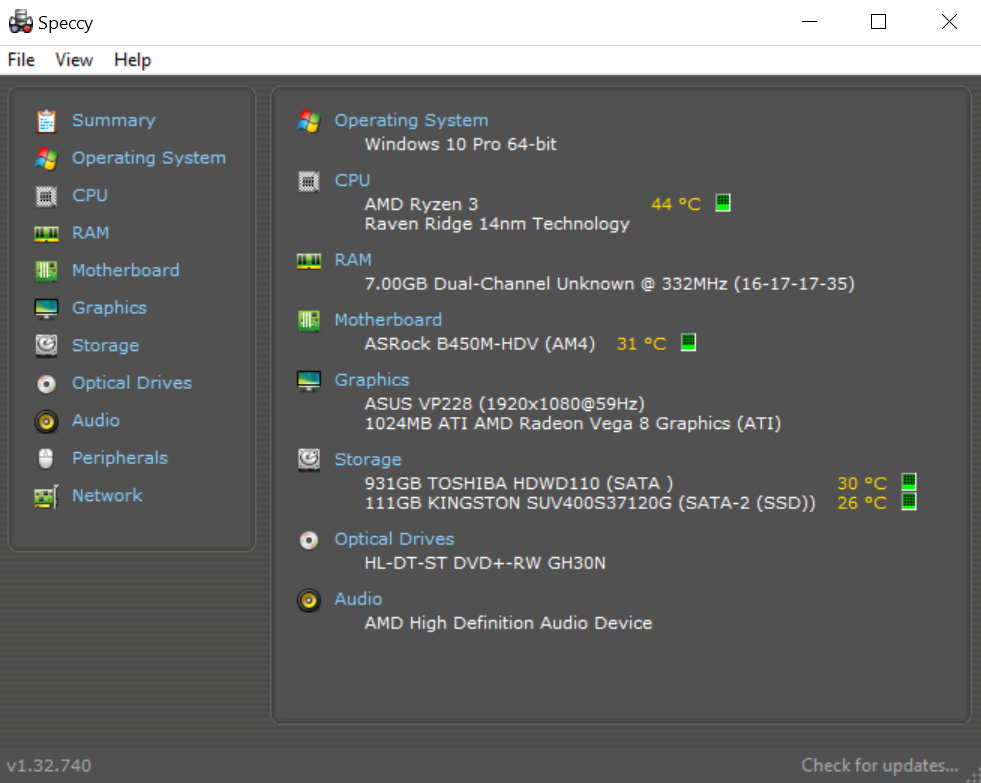
Task: Click the Summary clipboard icon in sidebar
Action: tap(46, 121)
